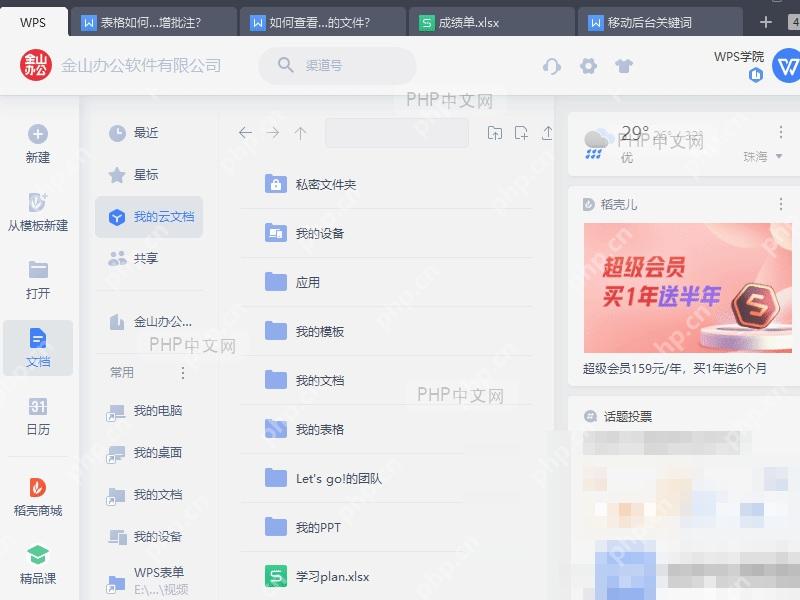Click the folder path address field
Viewport: 800px width, 600px height.
pyautogui.click(x=397, y=133)
